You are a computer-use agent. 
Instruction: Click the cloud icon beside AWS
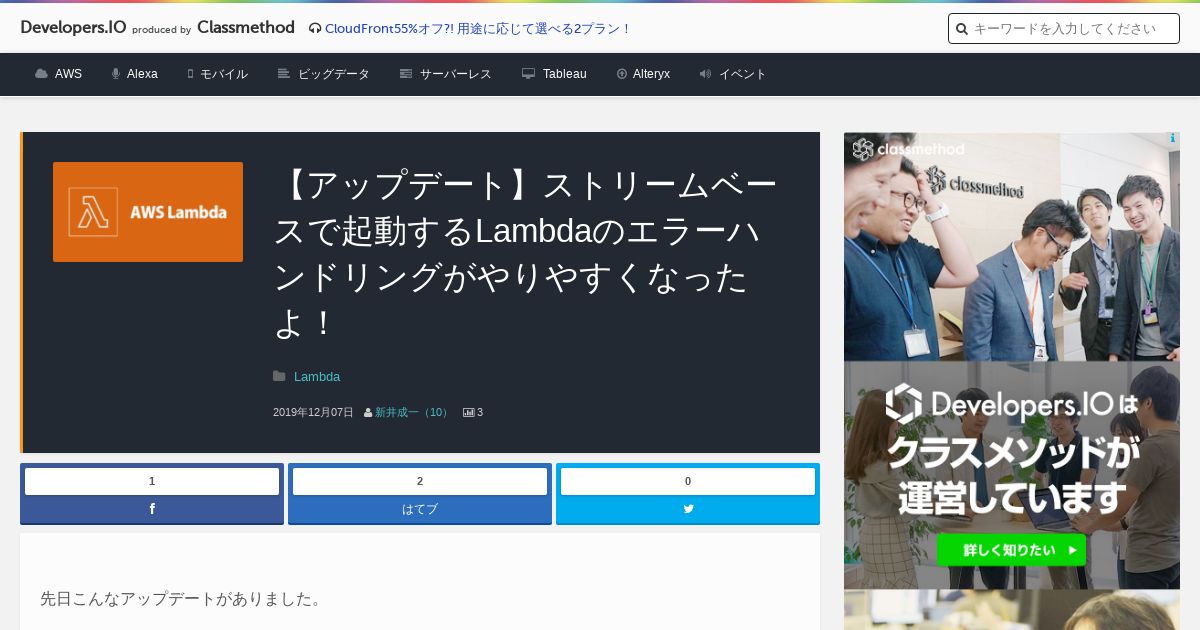41,74
